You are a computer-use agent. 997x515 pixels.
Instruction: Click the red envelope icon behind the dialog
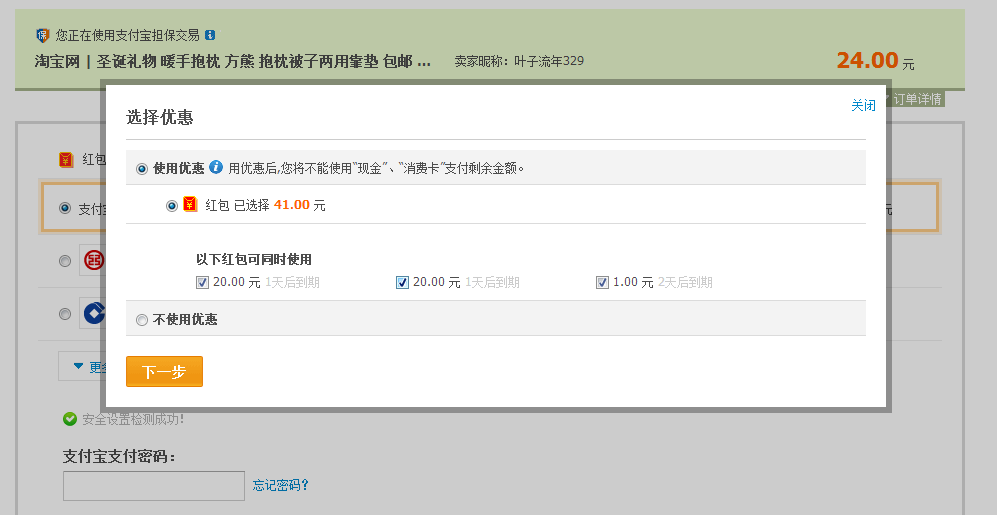pos(66,159)
